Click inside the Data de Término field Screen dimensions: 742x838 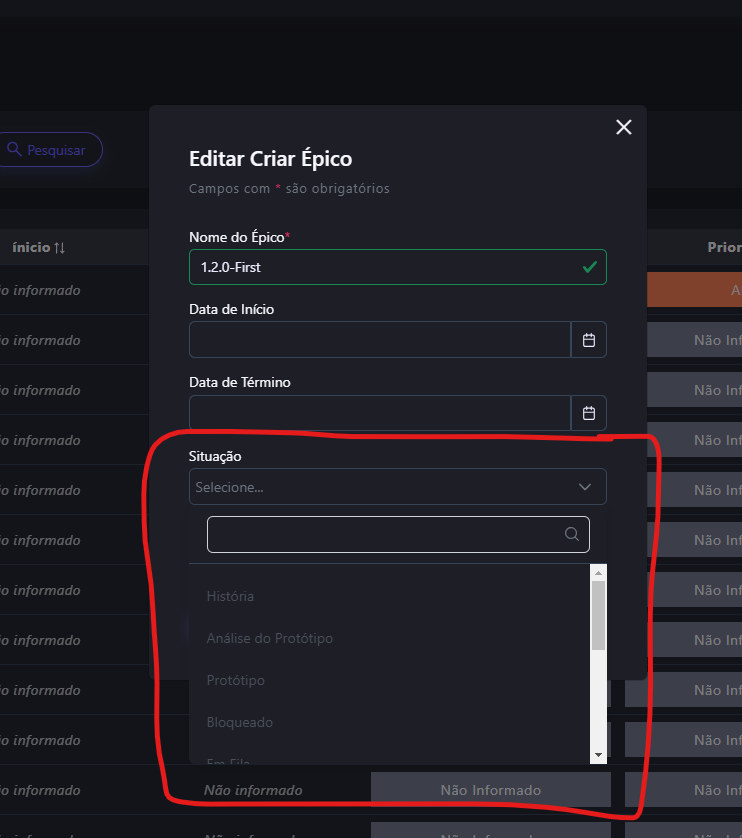[379, 413]
